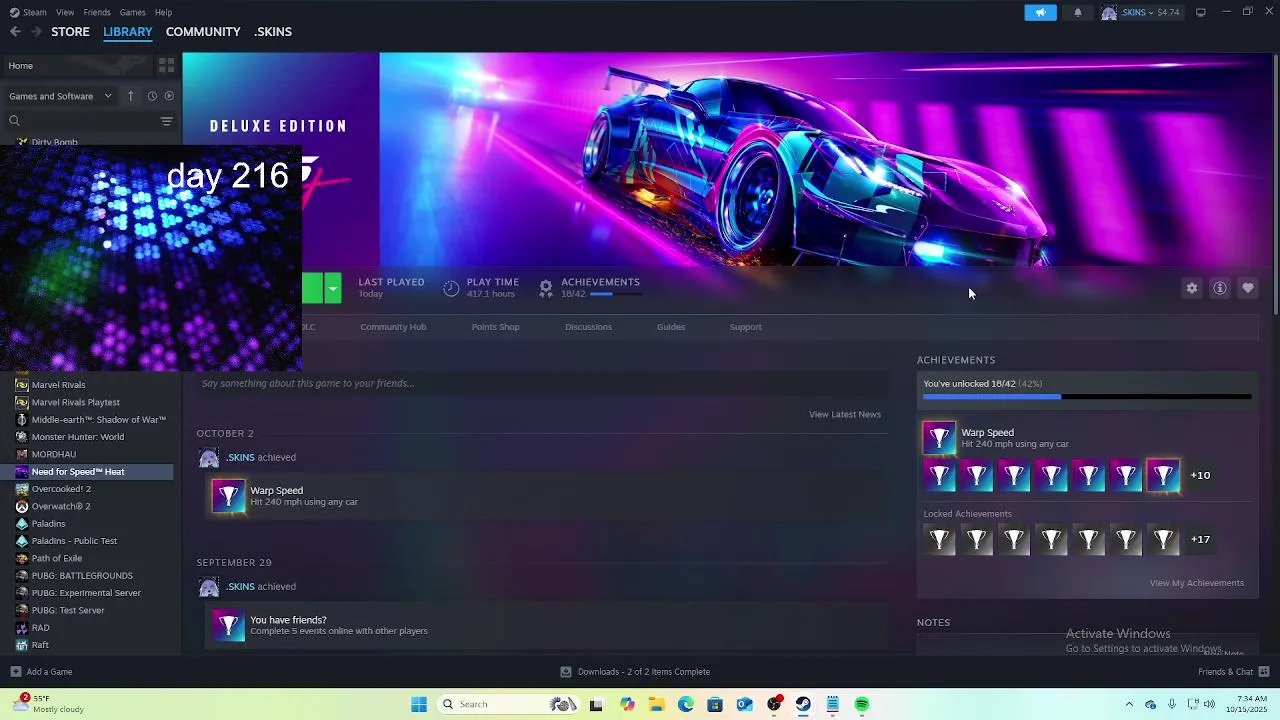Open the Add a Game plus icon
This screenshot has height=720, width=1280.
click(x=15, y=672)
